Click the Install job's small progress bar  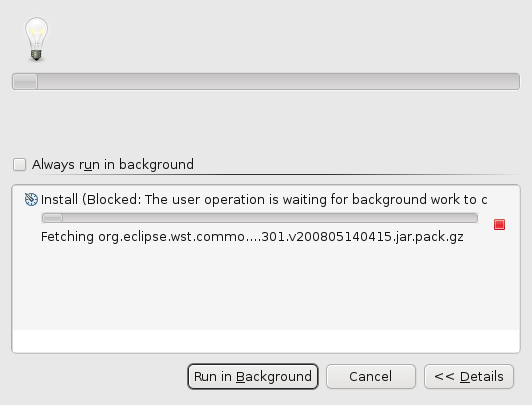260,218
